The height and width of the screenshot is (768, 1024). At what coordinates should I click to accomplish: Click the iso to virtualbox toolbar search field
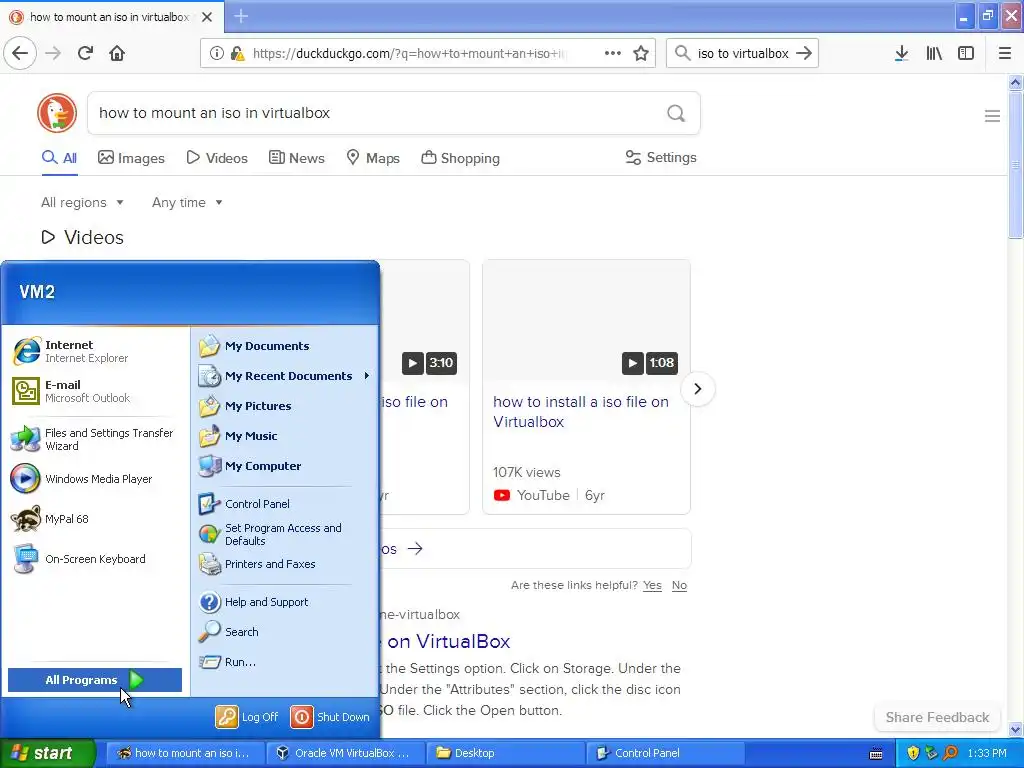(743, 54)
